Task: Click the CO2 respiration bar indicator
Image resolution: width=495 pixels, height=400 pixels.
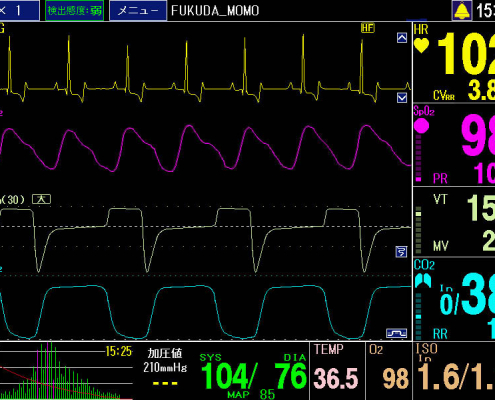Action: coord(419,315)
